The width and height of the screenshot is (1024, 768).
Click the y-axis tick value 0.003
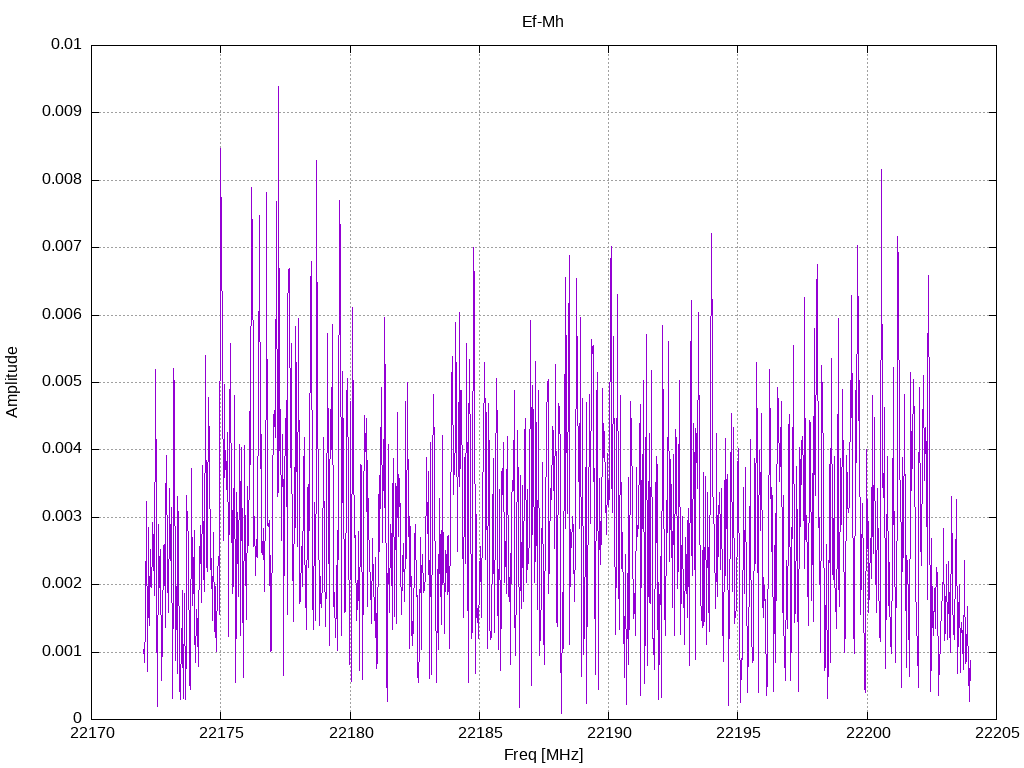click(x=62, y=517)
